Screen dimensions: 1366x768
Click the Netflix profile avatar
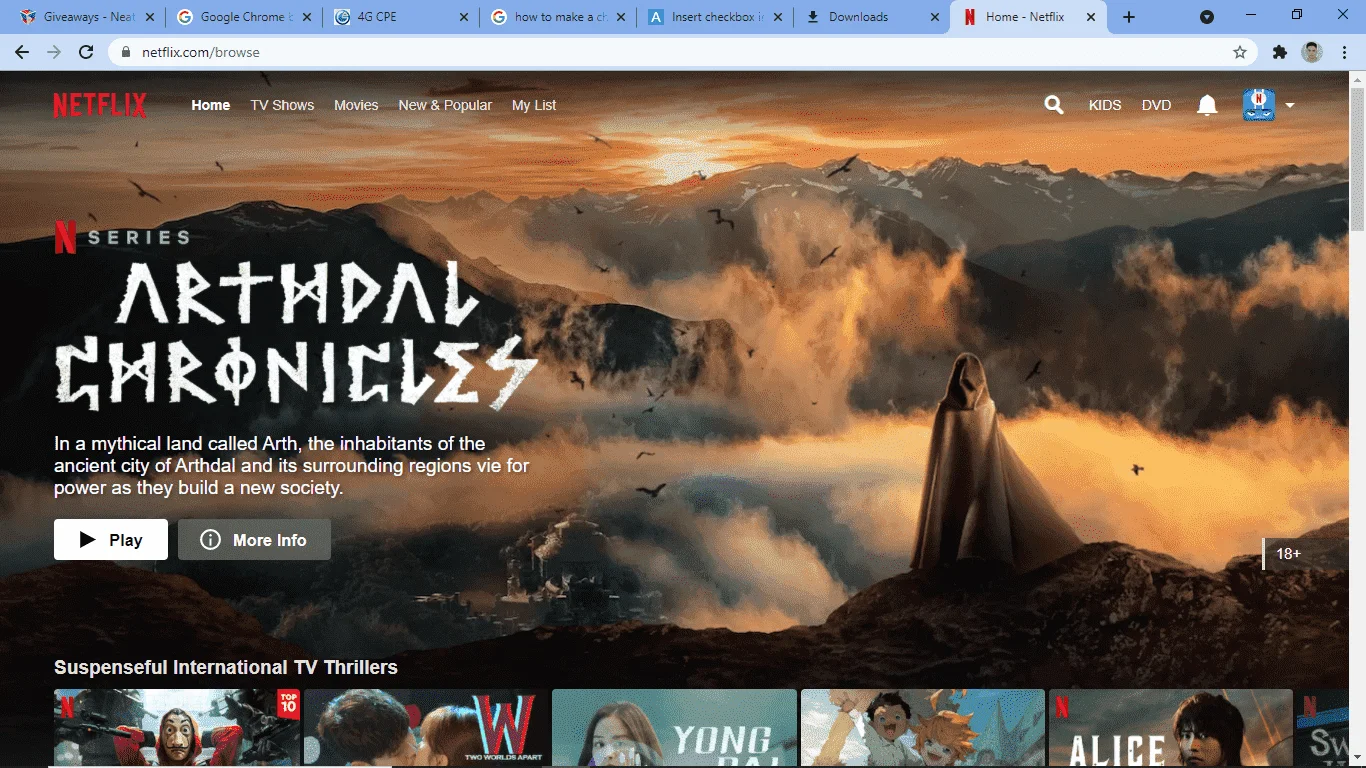(x=1259, y=105)
